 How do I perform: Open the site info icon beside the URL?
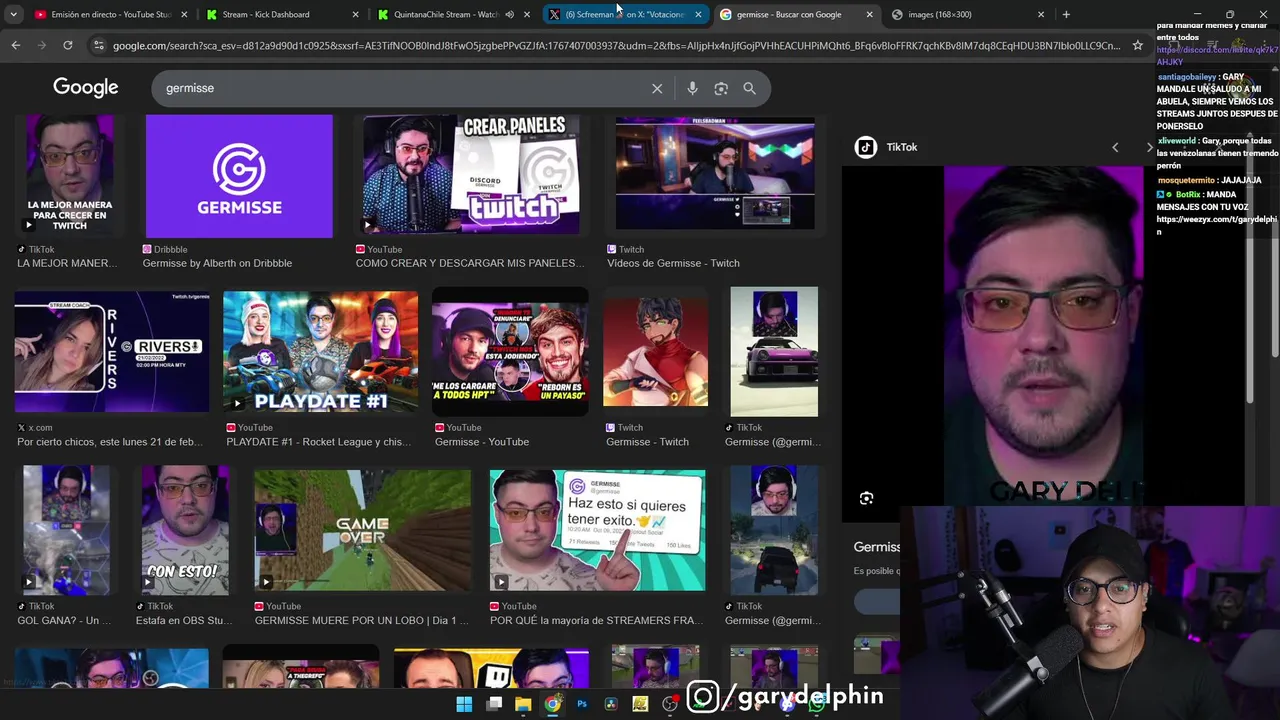(97, 45)
